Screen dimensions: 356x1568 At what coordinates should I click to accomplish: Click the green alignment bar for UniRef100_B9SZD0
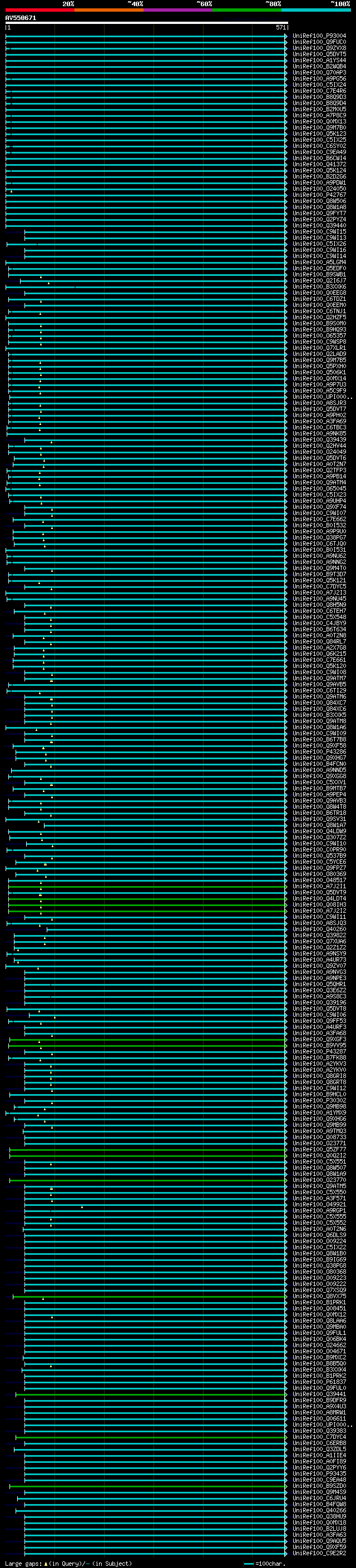click(x=148, y=1486)
